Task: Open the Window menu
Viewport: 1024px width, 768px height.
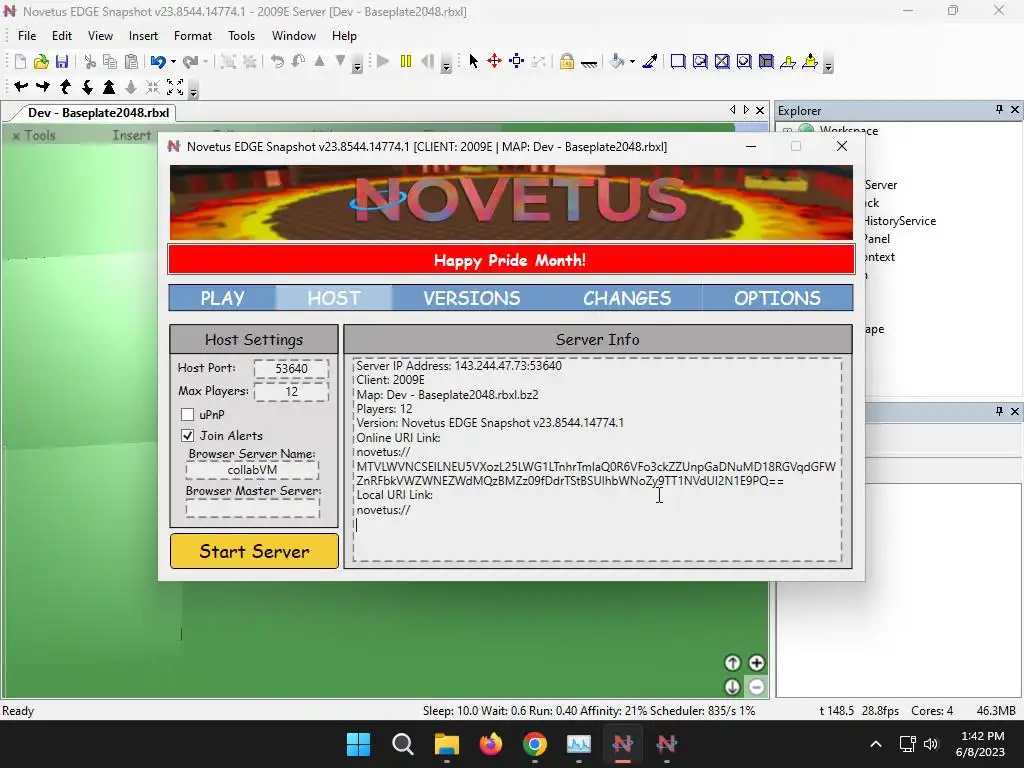Action: tap(294, 36)
